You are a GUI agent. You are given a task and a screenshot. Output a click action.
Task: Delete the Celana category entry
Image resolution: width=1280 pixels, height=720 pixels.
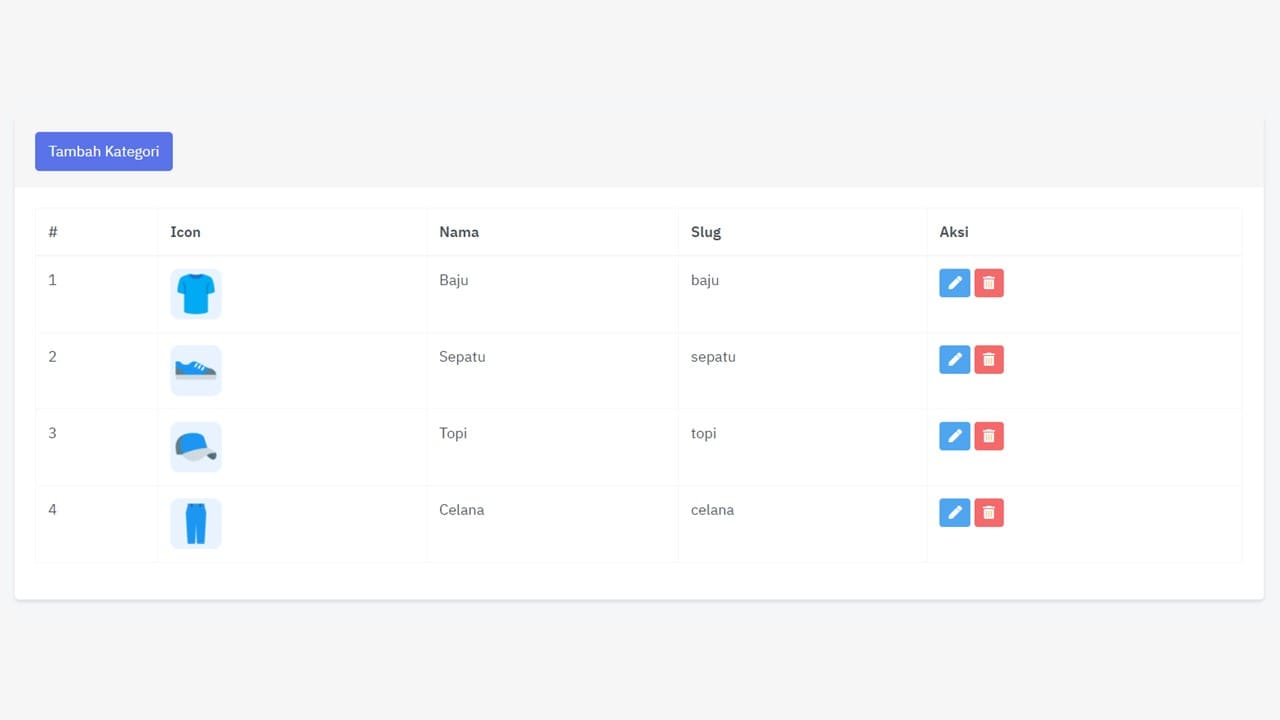click(x=989, y=513)
